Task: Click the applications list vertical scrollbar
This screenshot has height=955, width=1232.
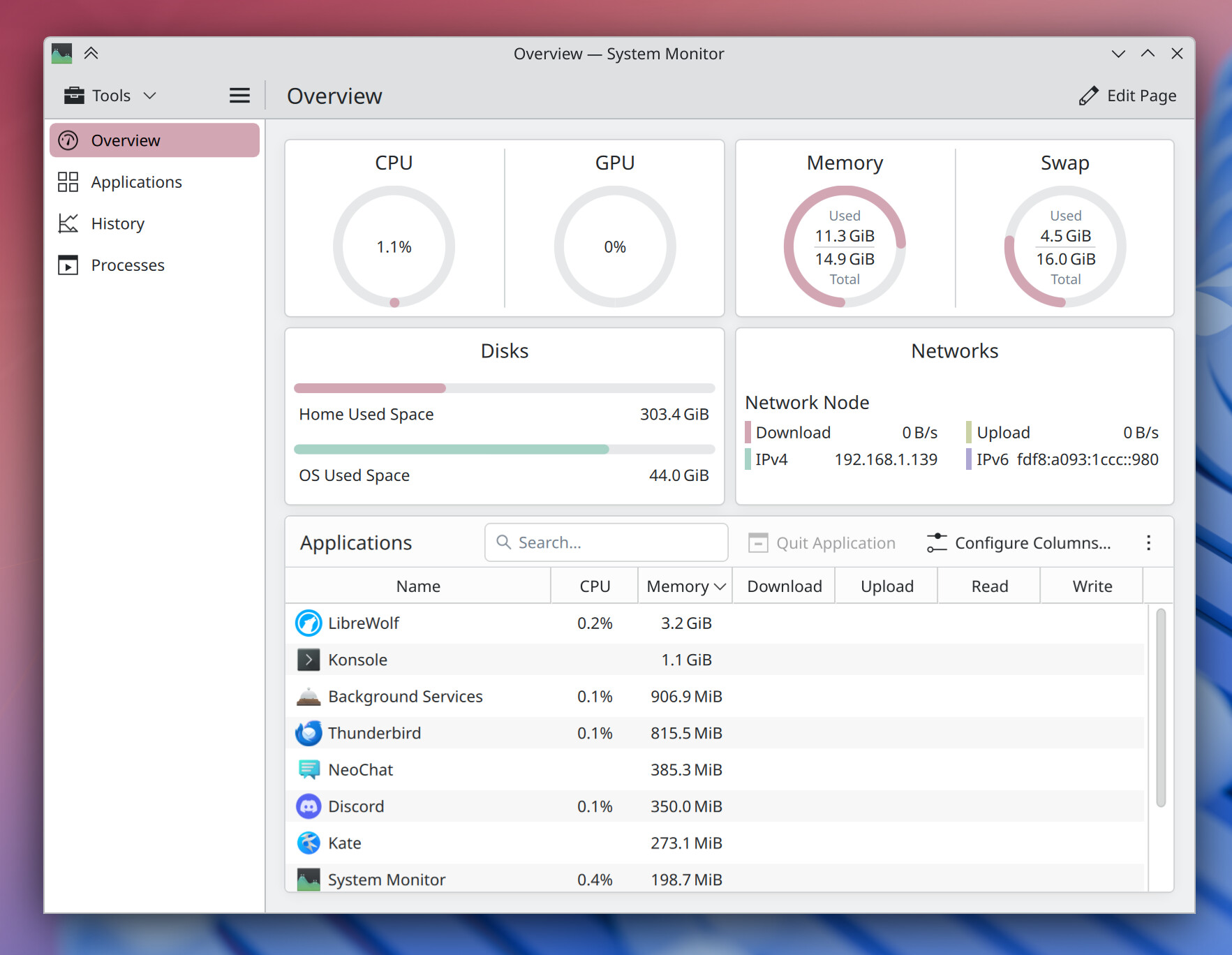Action: click(x=1161, y=706)
